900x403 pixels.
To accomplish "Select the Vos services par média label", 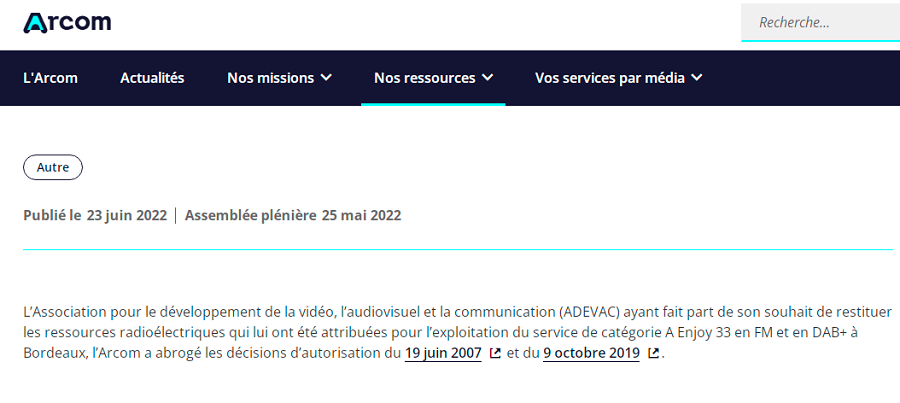I will (610, 78).
